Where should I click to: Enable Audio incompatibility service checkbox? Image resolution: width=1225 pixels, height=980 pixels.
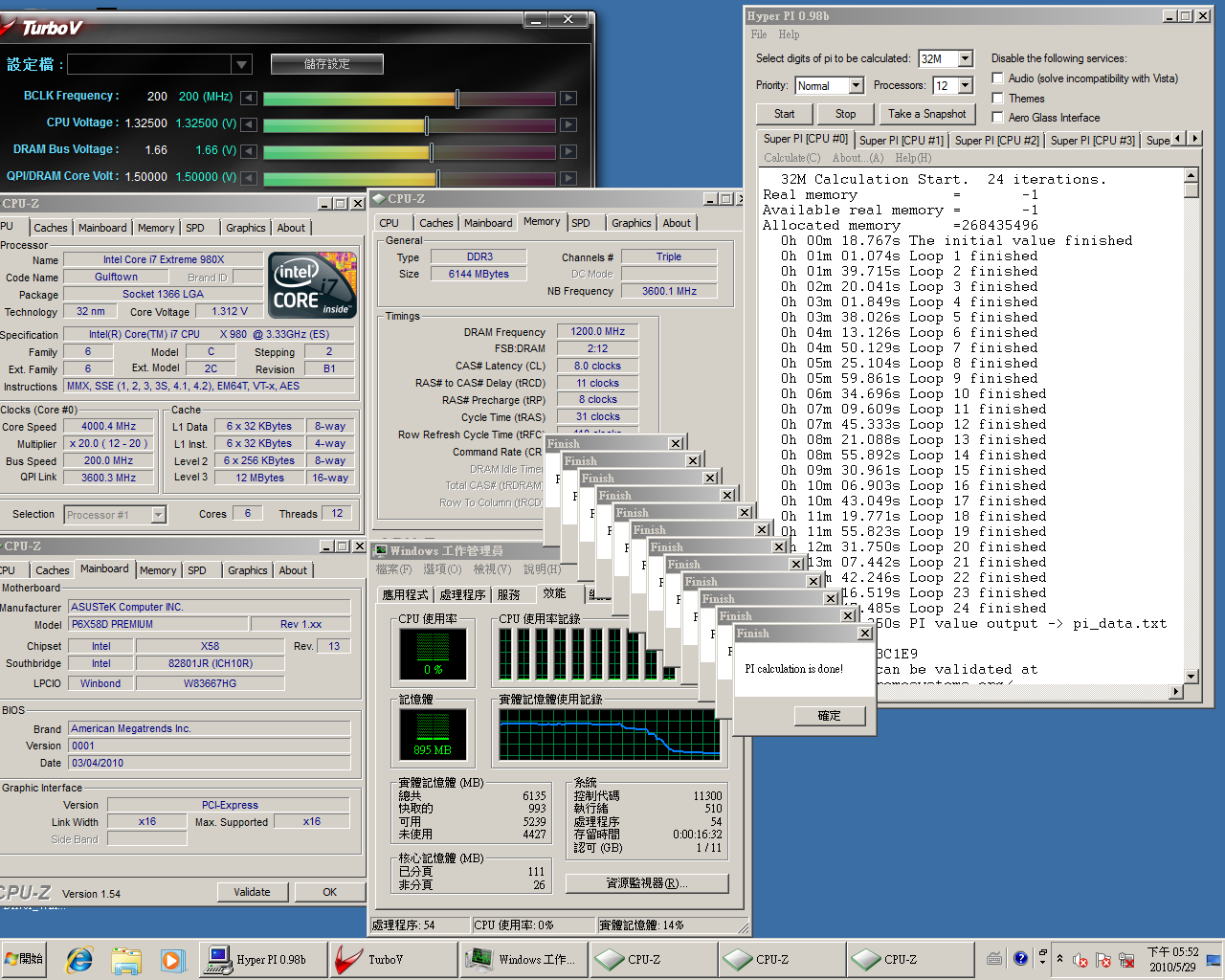click(998, 78)
